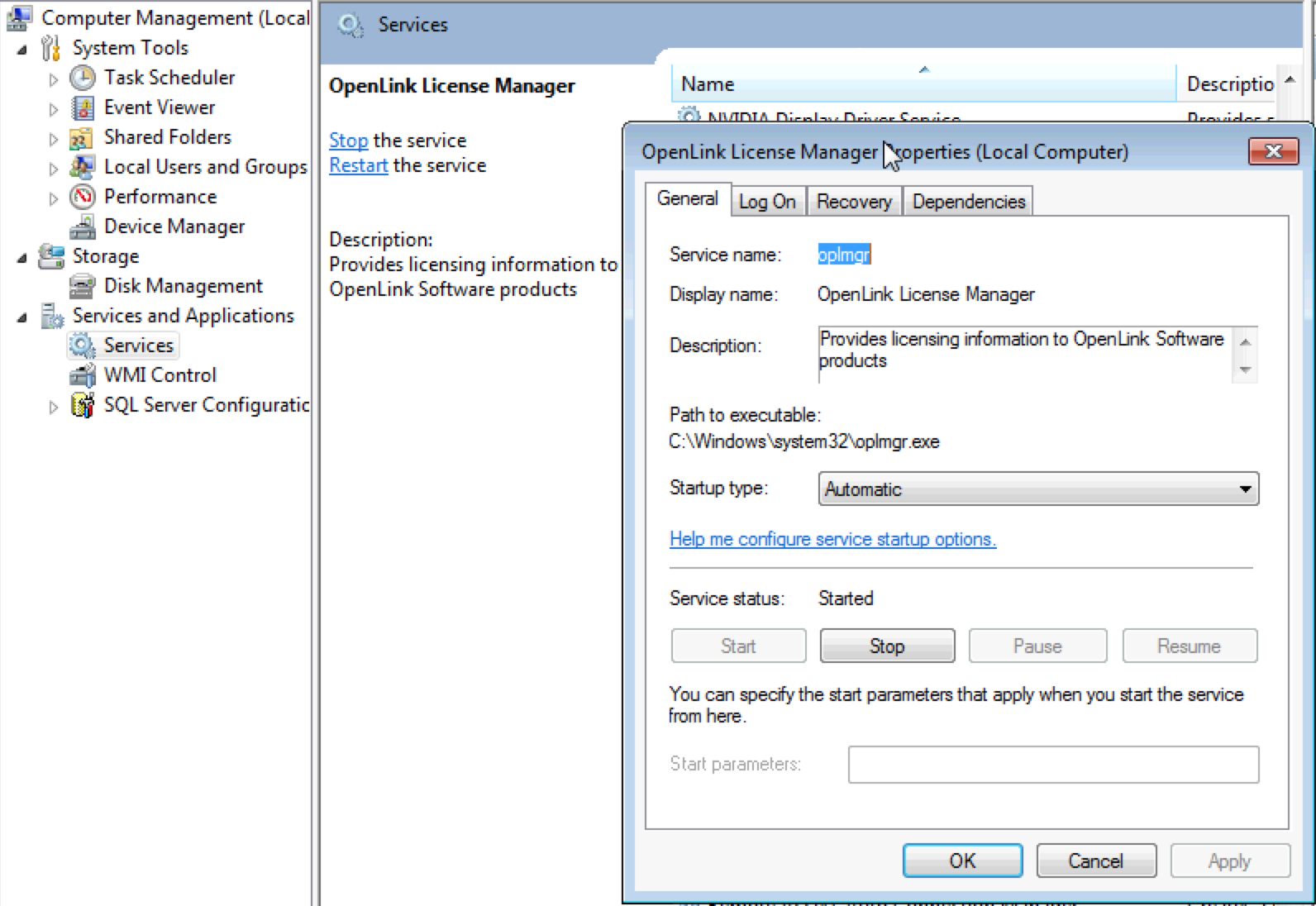Expand SQL Server Configuration node
The image size is (1316, 906).
tap(53, 407)
